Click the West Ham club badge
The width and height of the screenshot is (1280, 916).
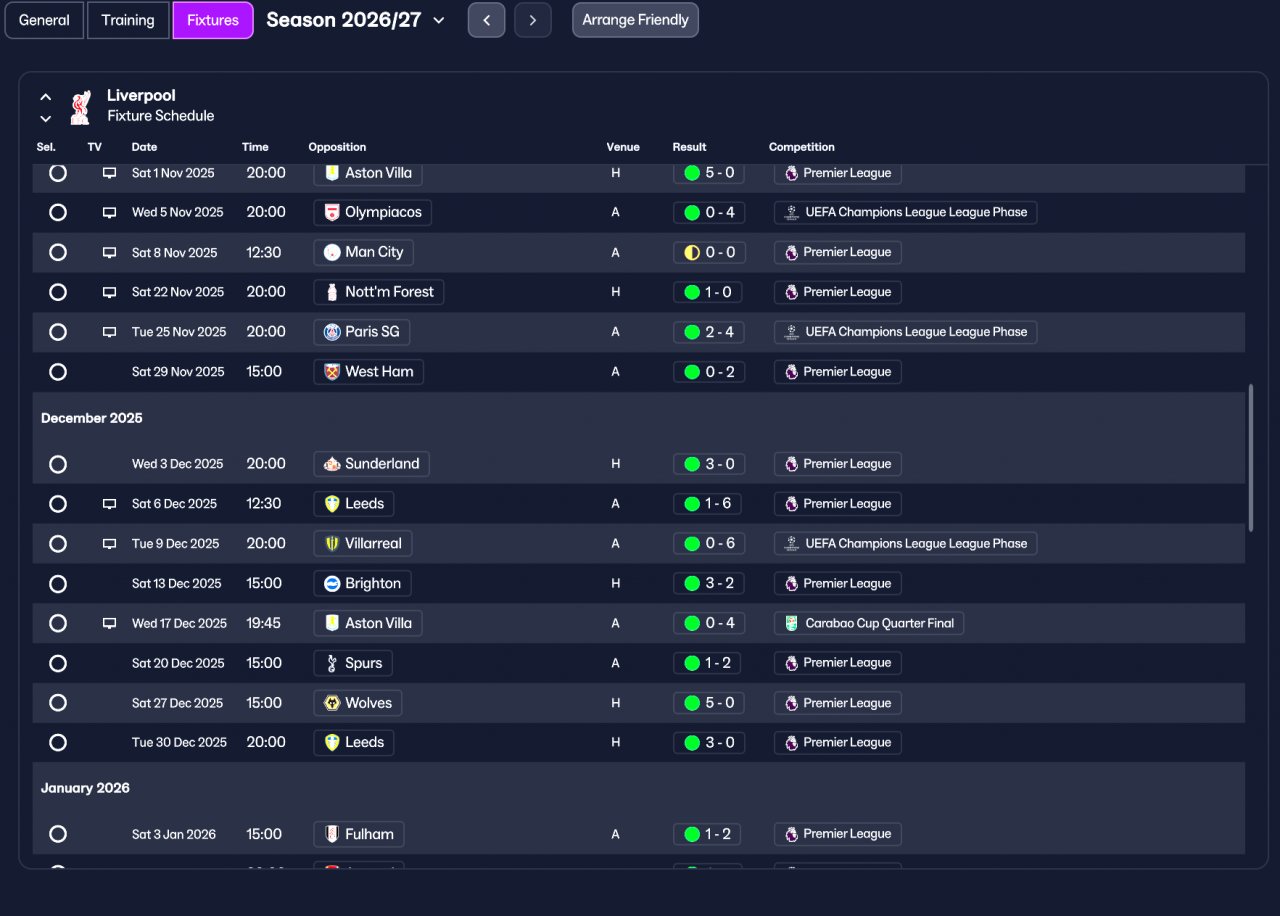coord(332,372)
